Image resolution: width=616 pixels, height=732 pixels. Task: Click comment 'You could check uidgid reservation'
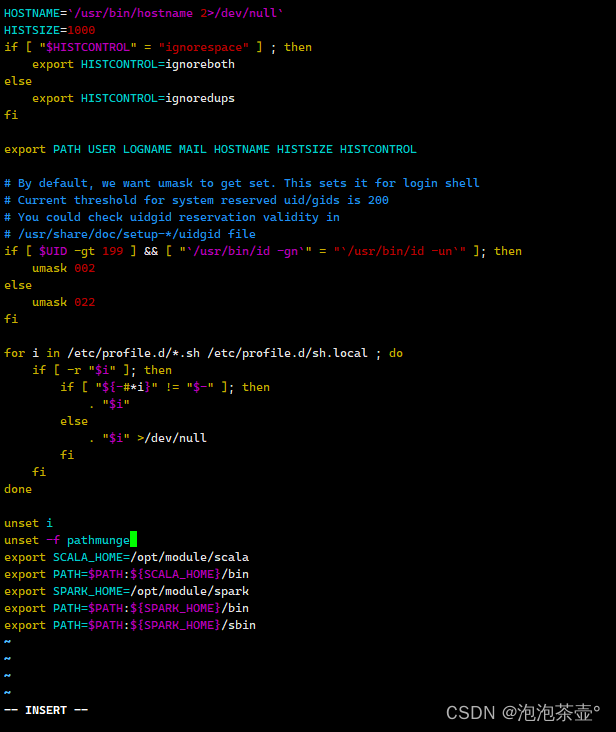click(x=172, y=217)
